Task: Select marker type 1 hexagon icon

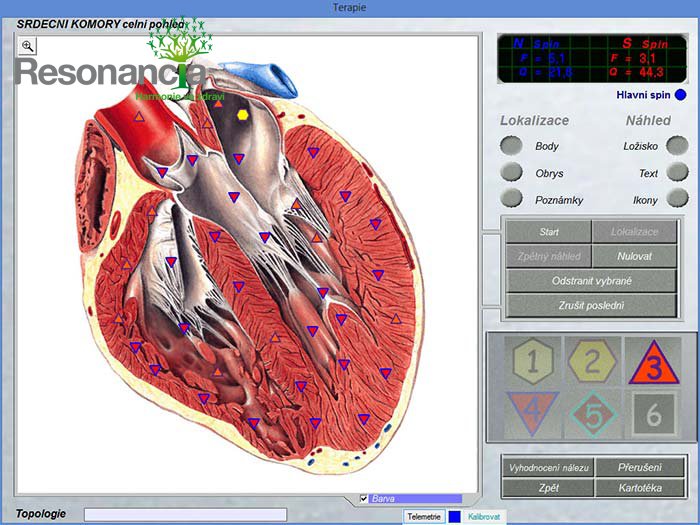Action: [x=532, y=361]
